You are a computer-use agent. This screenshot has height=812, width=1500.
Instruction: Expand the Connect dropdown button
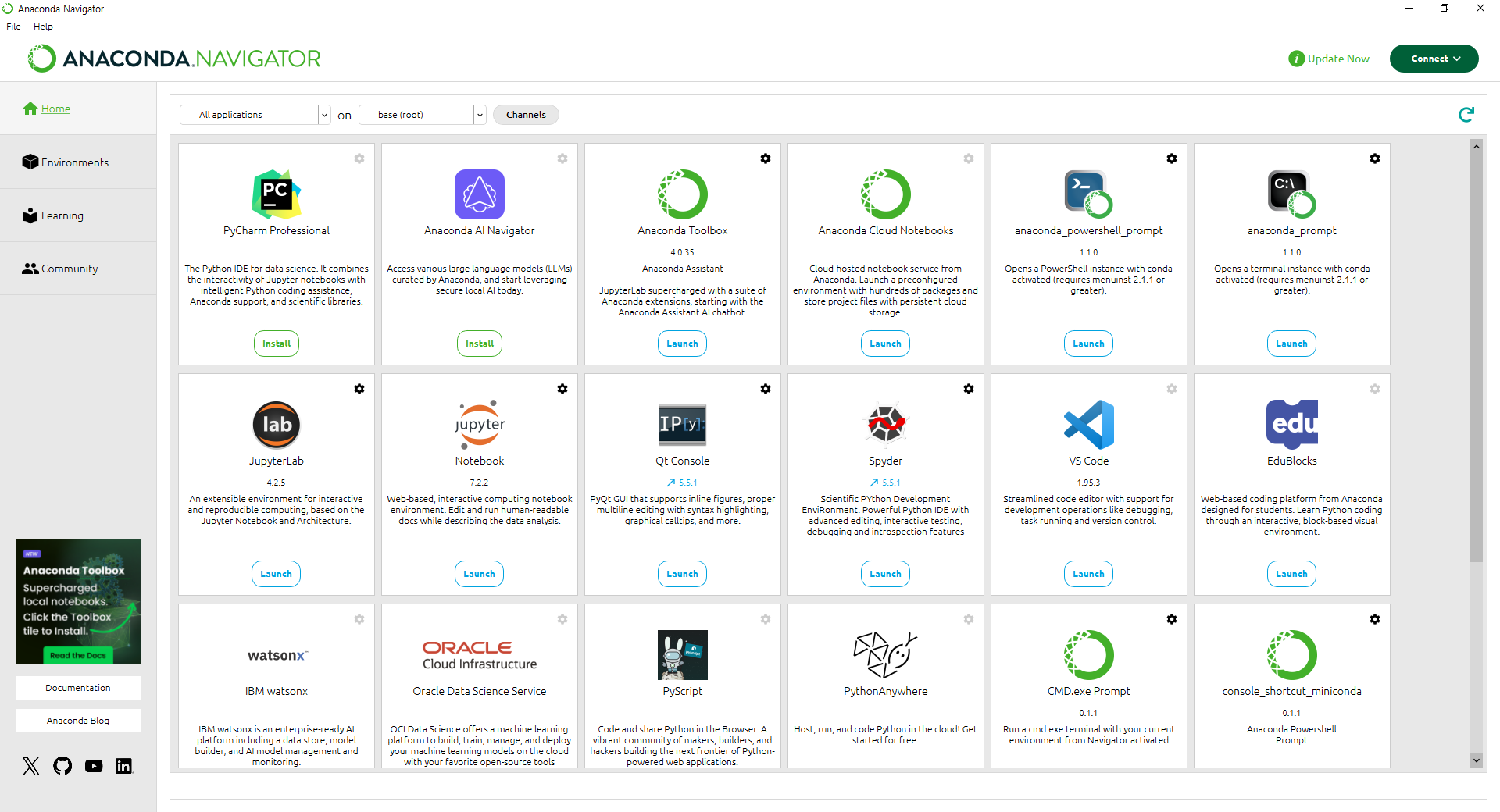coord(1434,59)
